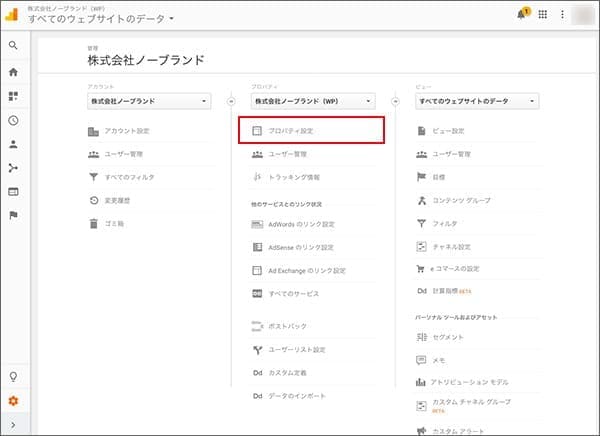Click the funnel icon beside すべてのフィルタ

(x=93, y=177)
